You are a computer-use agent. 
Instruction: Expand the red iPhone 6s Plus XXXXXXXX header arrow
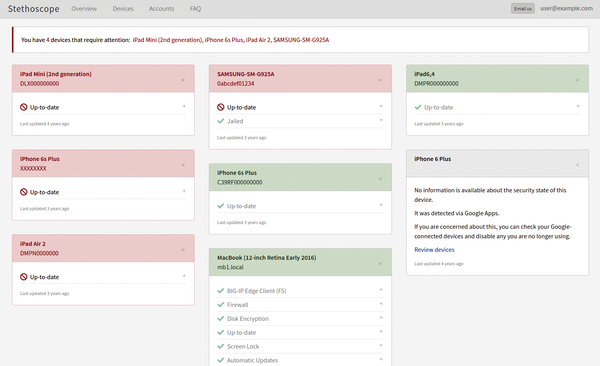tap(183, 165)
